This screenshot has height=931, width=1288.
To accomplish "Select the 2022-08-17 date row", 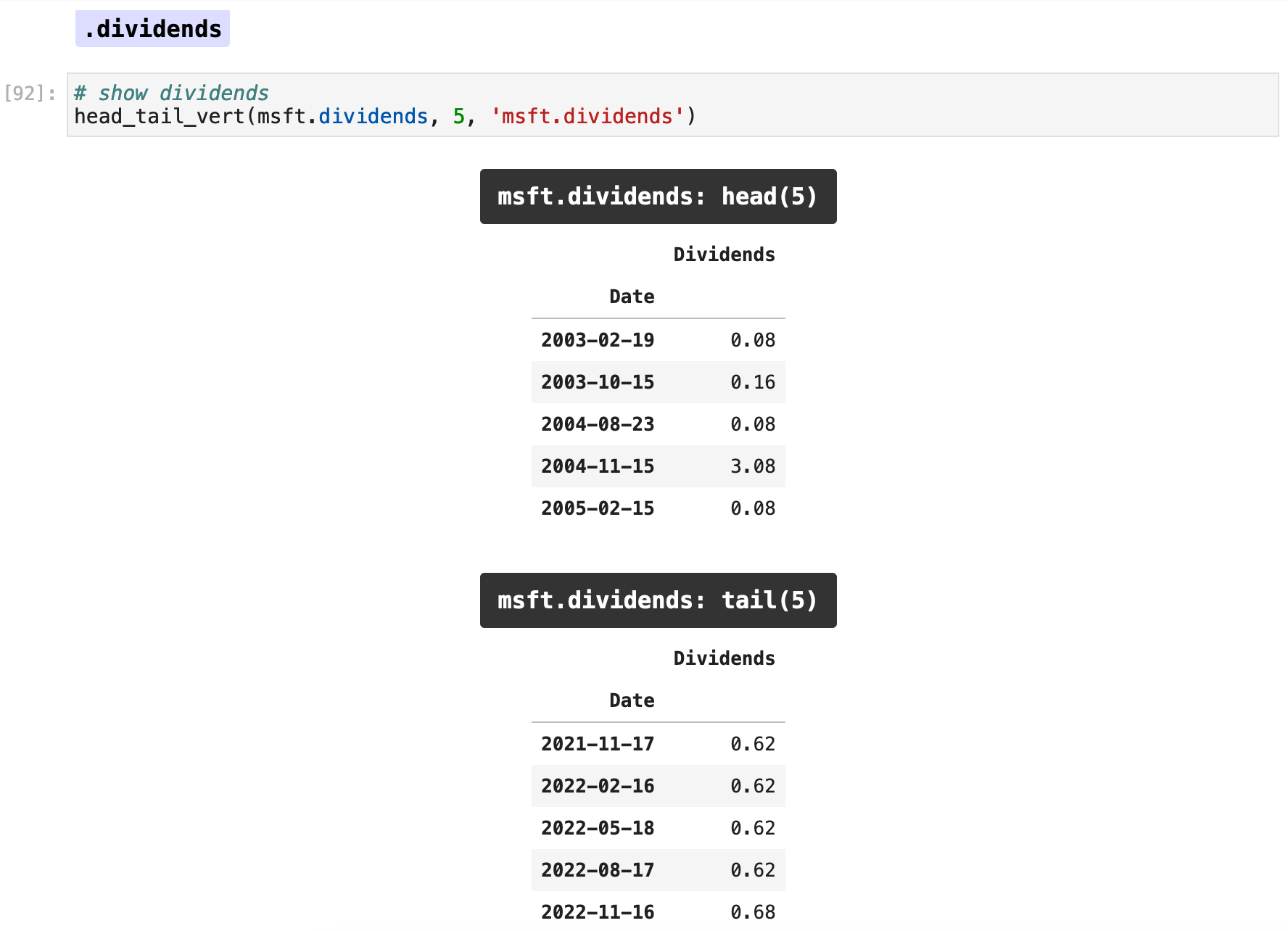I will [658, 870].
